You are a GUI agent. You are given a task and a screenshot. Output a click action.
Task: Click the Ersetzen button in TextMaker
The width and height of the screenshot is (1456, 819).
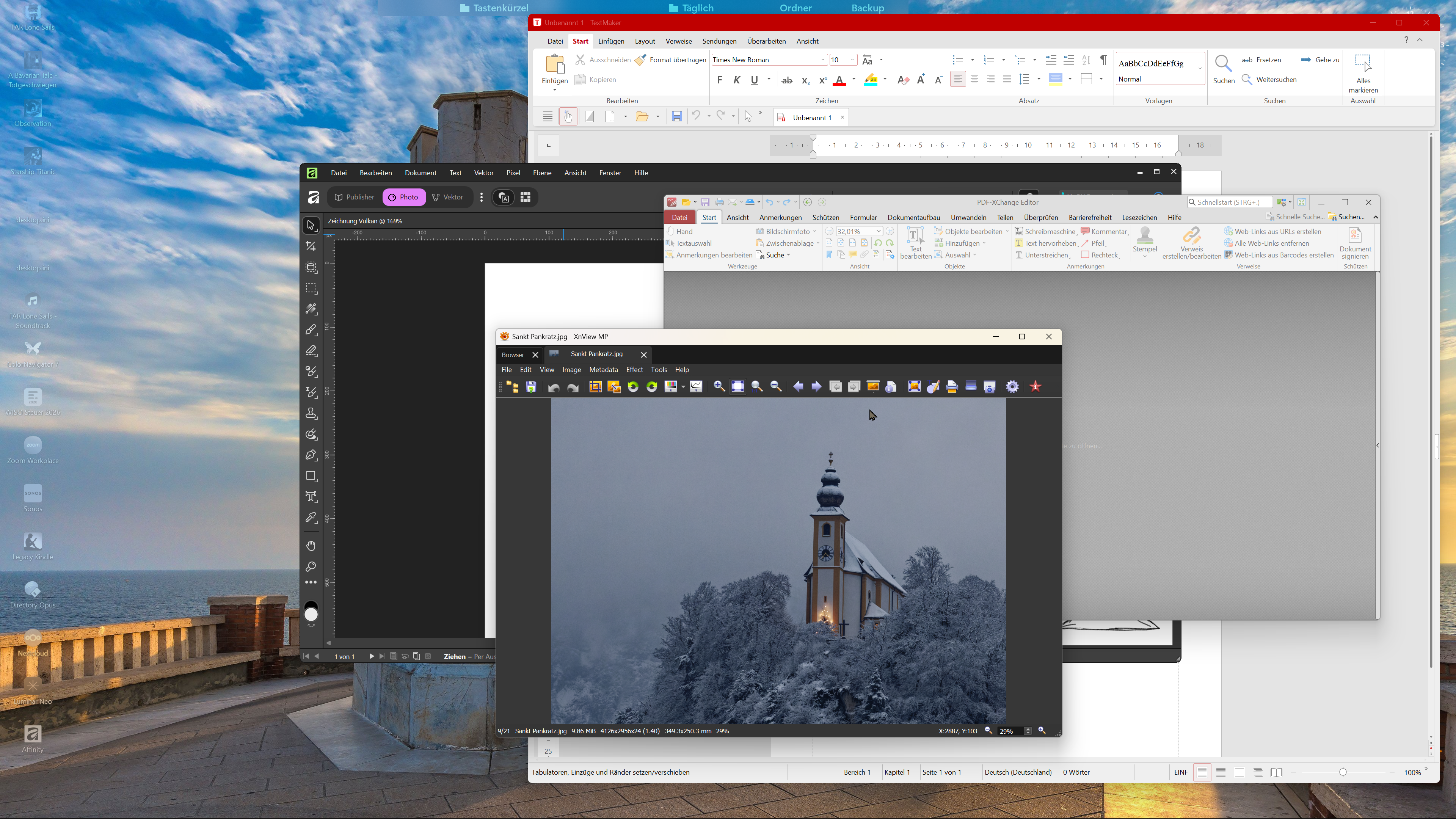coord(1261,60)
